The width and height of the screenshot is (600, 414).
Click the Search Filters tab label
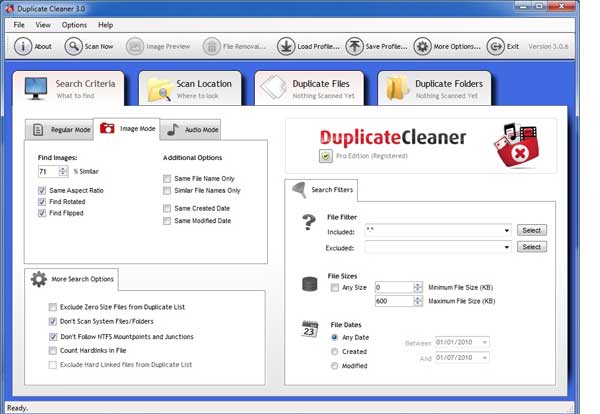pos(332,190)
